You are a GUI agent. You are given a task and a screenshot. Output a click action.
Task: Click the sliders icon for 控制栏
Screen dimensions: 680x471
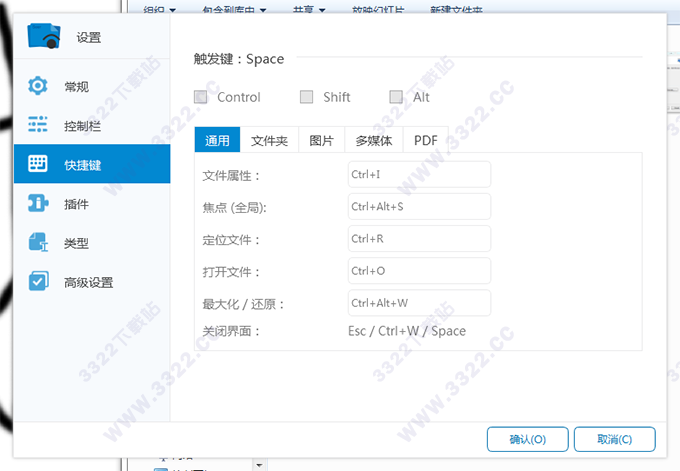pyautogui.click(x=38, y=124)
